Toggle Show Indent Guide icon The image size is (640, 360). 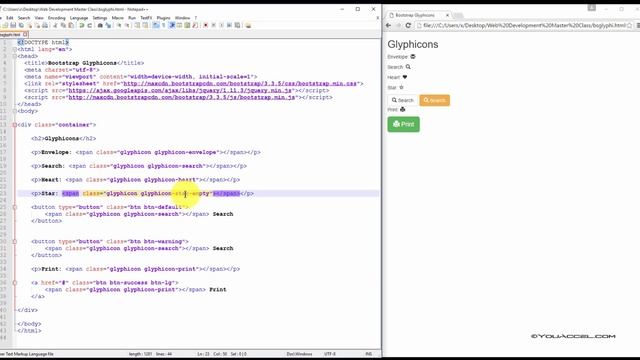point(172,25)
